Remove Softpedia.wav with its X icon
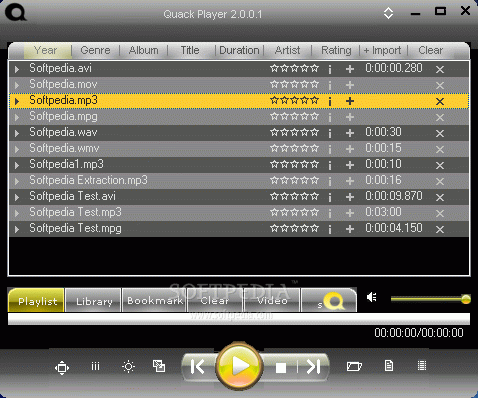The height and width of the screenshot is (398, 478). pyautogui.click(x=440, y=133)
